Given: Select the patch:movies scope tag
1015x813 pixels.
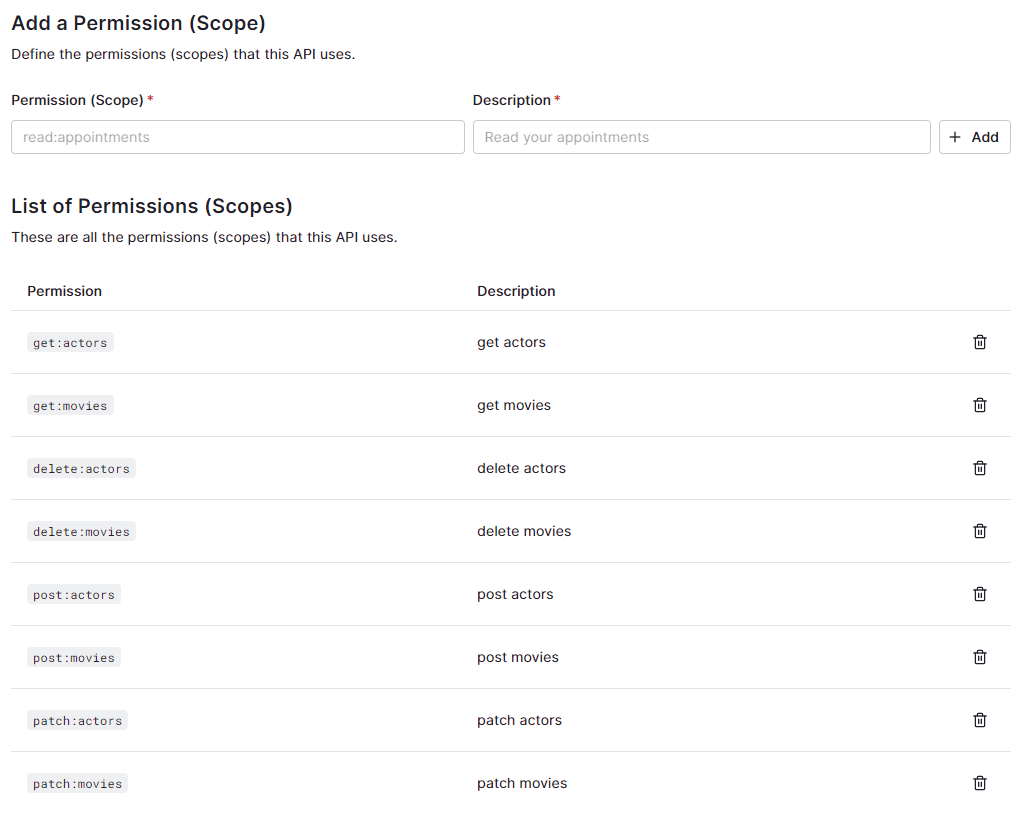Looking at the screenshot, I should click(x=77, y=784).
